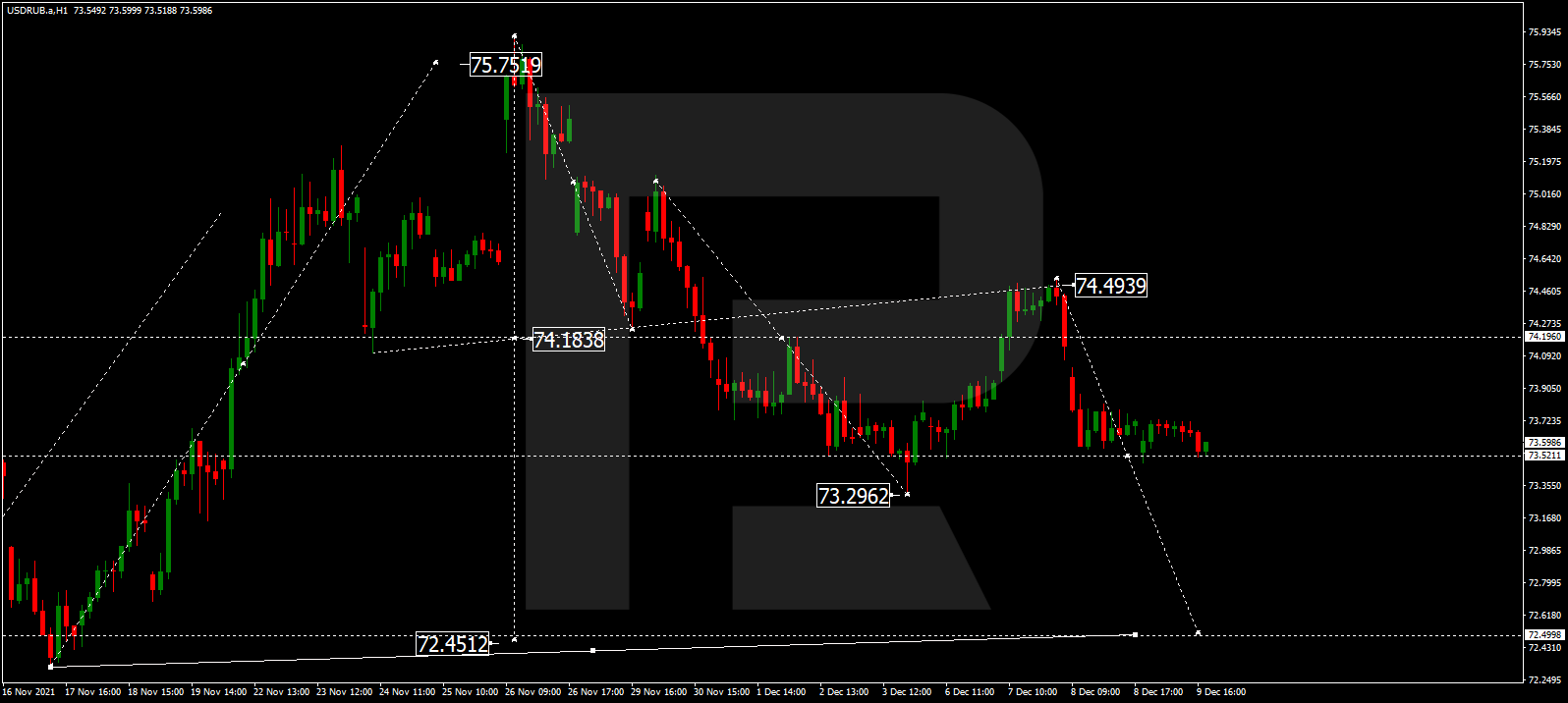This screenshot has width=1568, height=703.
Task: Select the 74.4939 price label
Action: pyautogui.click(x=1110, y=286)
